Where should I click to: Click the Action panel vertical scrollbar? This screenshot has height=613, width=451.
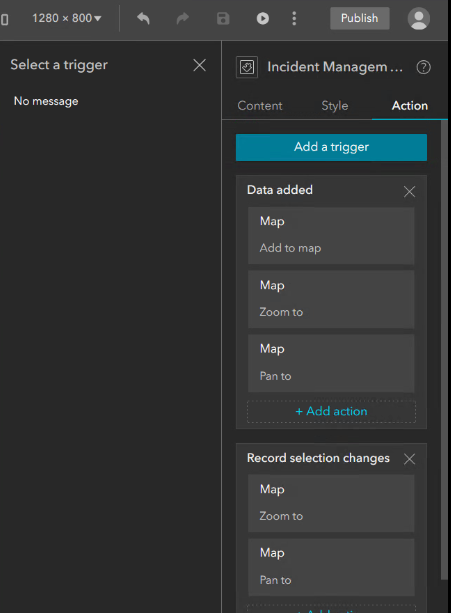tap(444, 350)
